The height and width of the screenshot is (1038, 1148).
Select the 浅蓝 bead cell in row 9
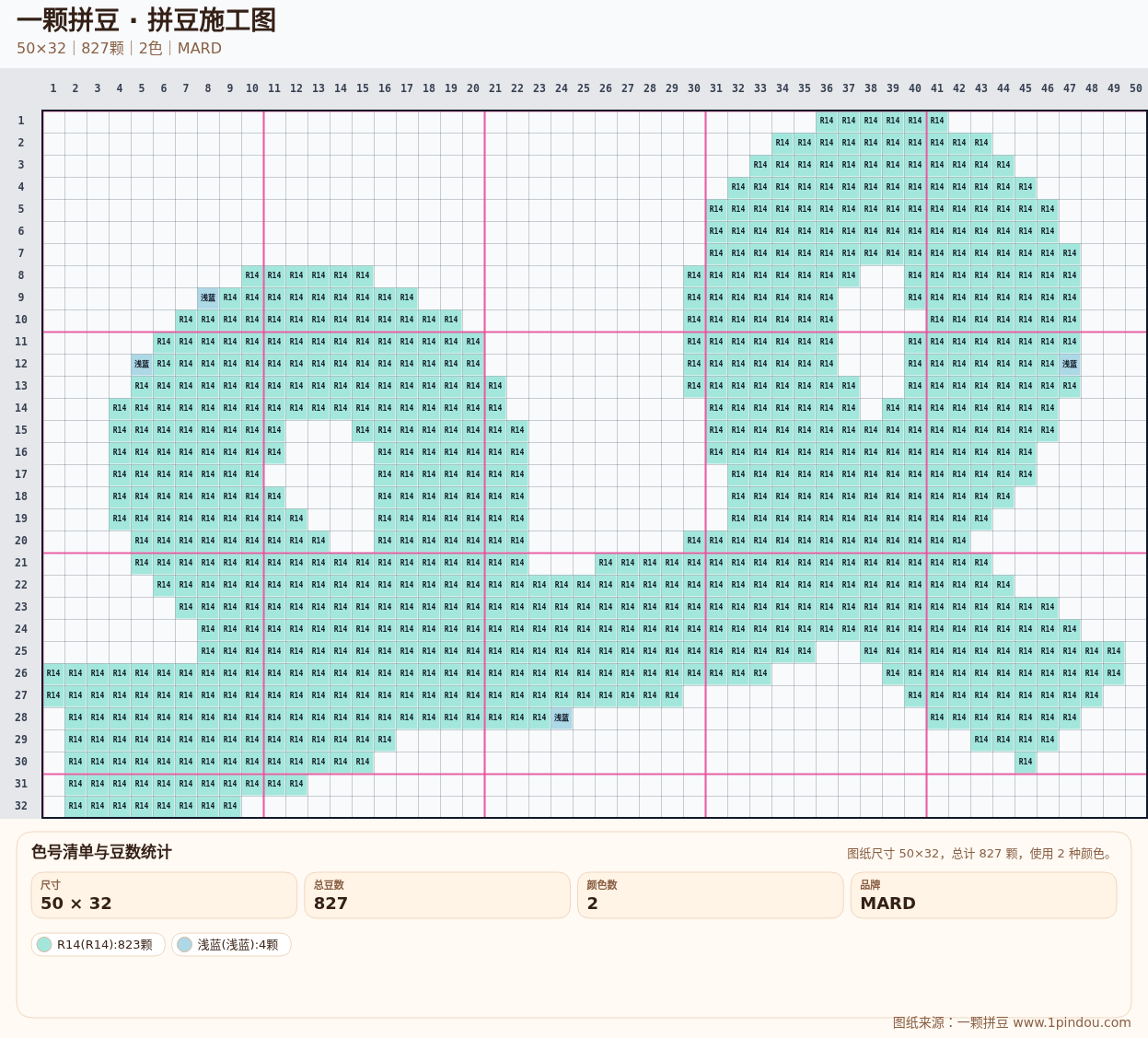208,297
